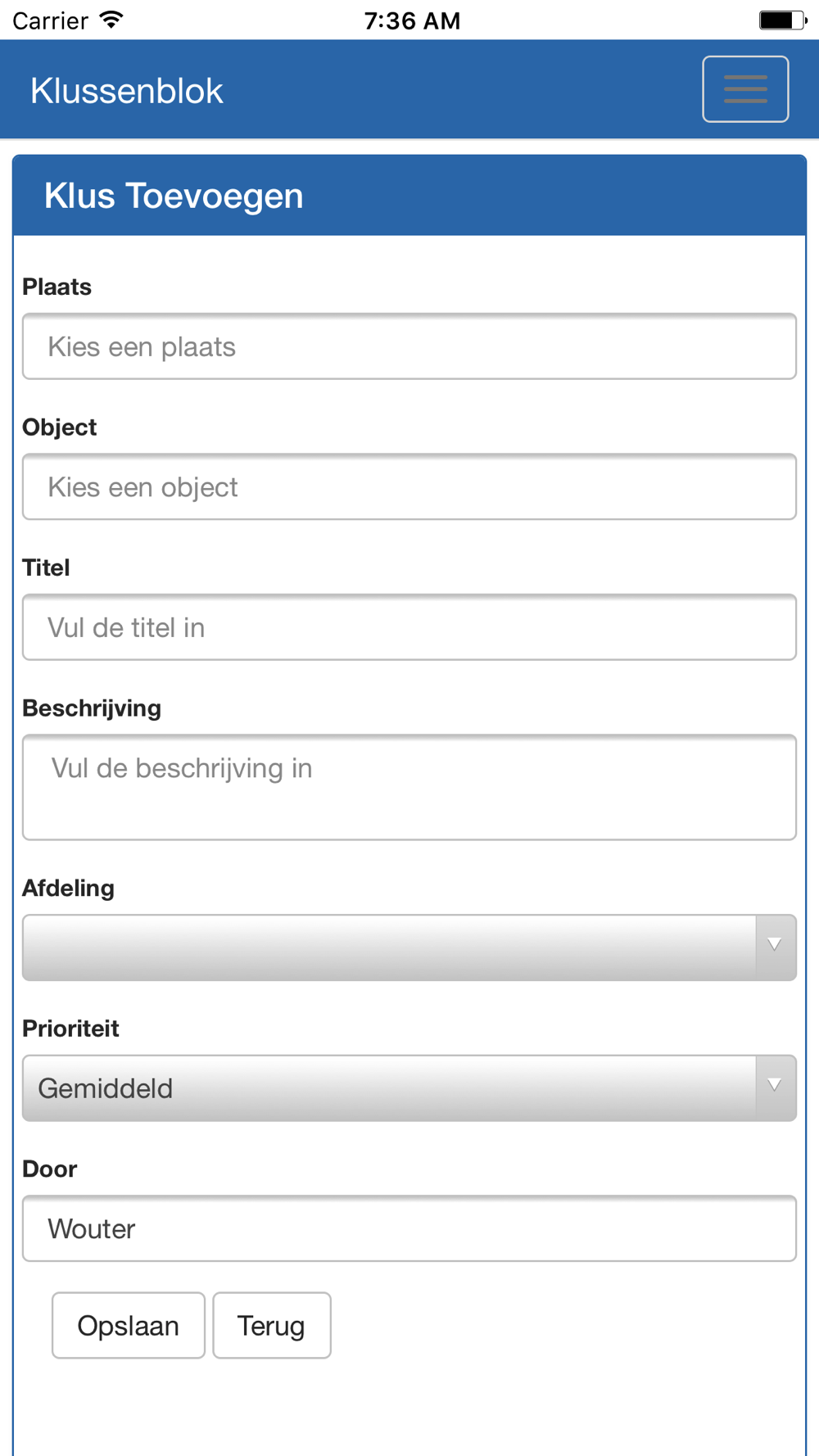Tap the Prioriteit label
The height and width of the screenshot is (1456, 819).
coord(71,1029)
